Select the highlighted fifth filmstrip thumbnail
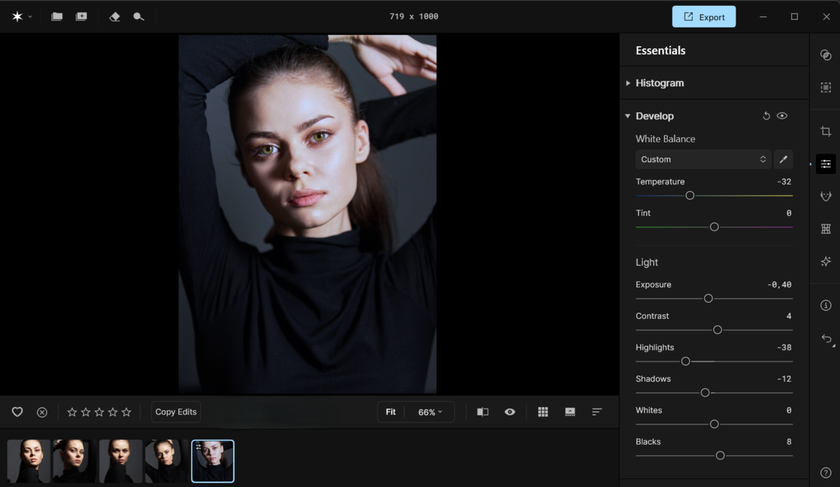840x487 pixels. [213, 461]
